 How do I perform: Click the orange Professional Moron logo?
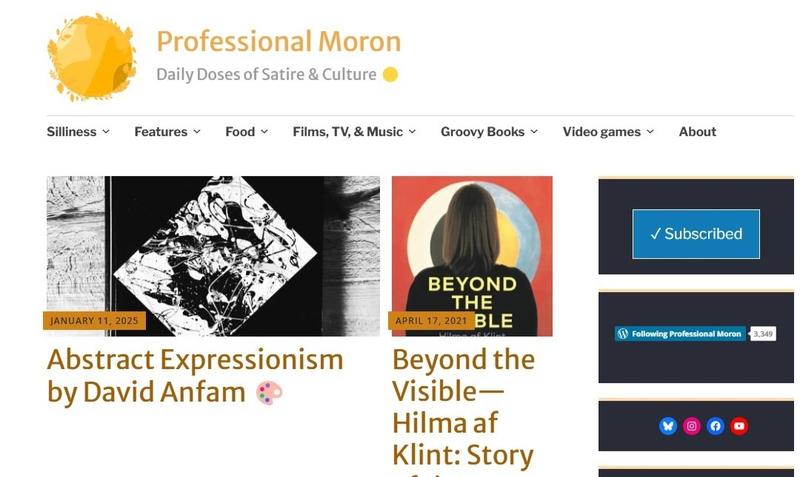pos(92,58)
